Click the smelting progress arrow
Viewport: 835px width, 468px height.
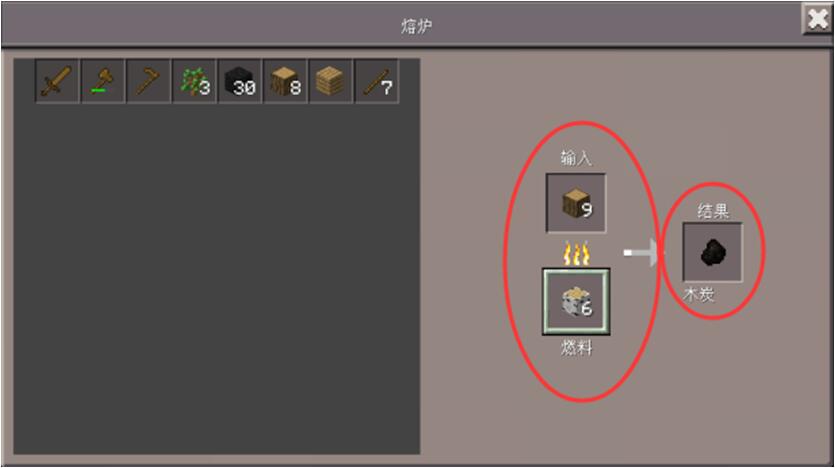point(641,252)
